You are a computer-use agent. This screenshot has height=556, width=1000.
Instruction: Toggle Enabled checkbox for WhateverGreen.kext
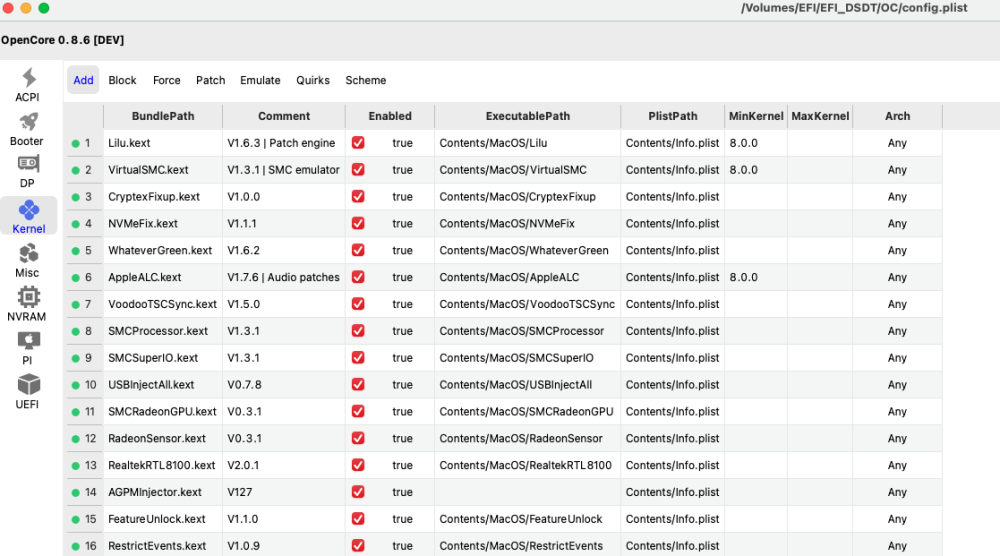(358, 250)
